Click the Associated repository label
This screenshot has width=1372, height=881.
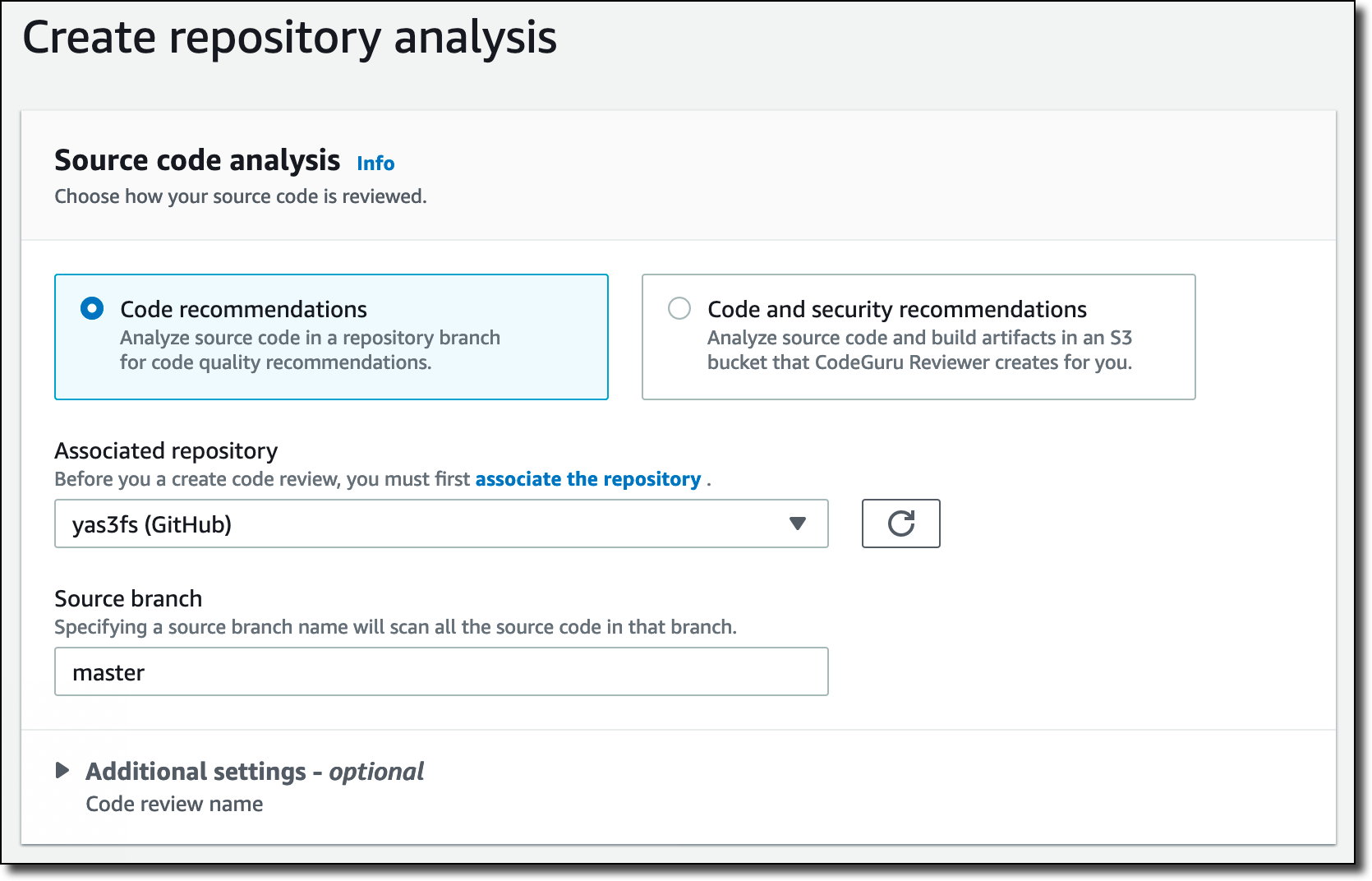[x=166, y=451]
